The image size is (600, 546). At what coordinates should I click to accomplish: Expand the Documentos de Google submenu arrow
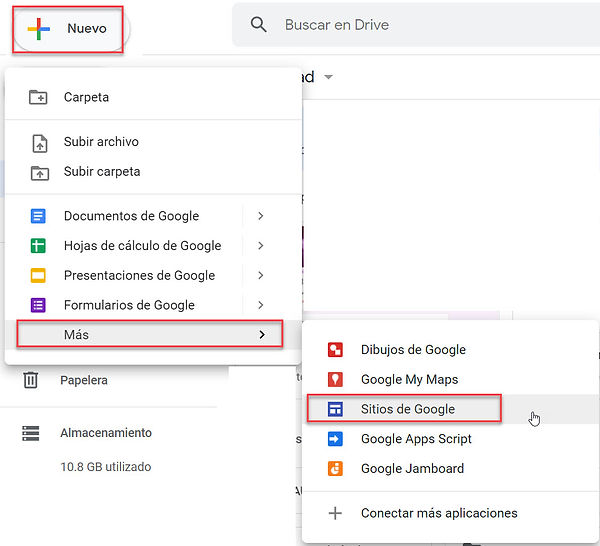pyautogui.click(x=261, y=216)
